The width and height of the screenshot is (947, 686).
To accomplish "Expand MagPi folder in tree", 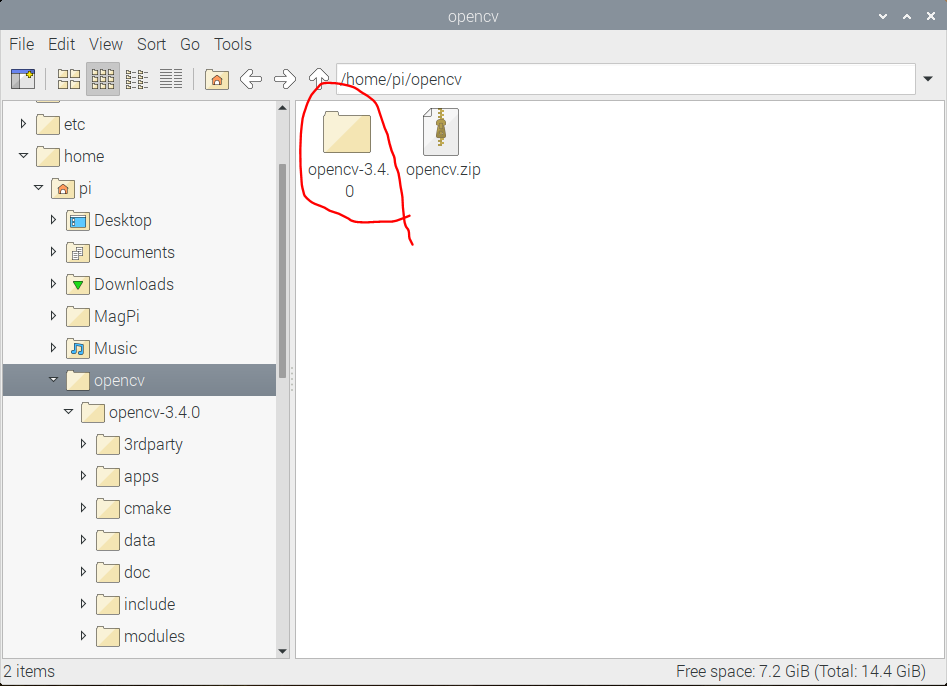I will click(53, 316).
